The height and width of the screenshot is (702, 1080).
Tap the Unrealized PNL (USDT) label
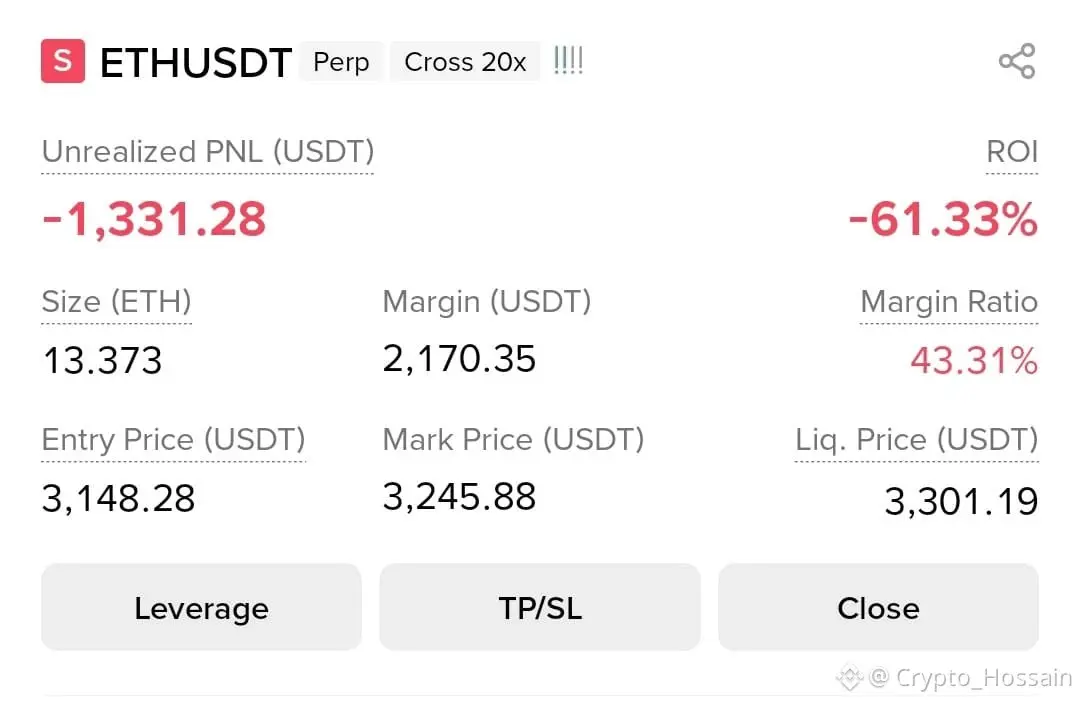208,152
